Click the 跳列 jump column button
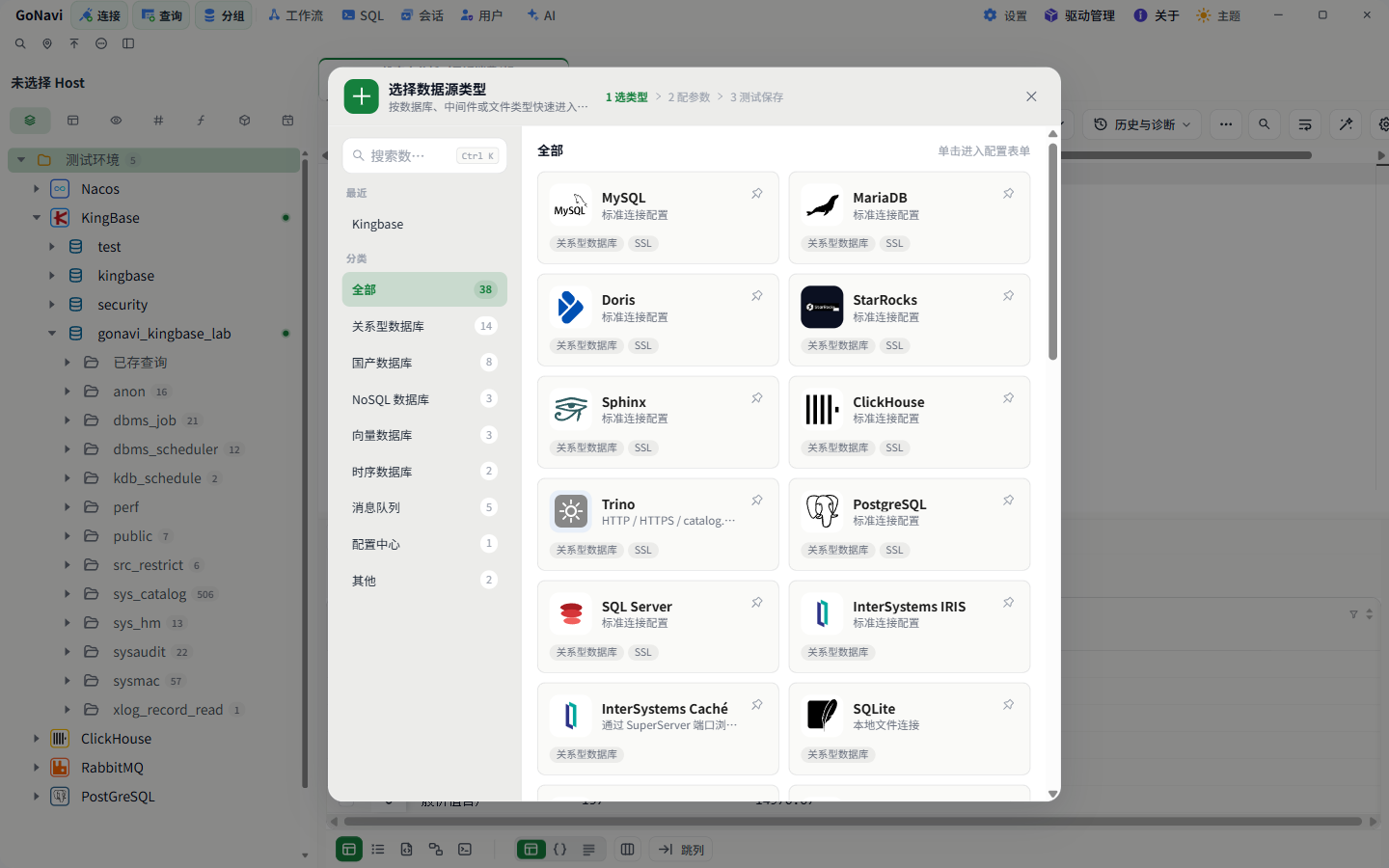The image size is (1389, 868). (x=682, y=850)
